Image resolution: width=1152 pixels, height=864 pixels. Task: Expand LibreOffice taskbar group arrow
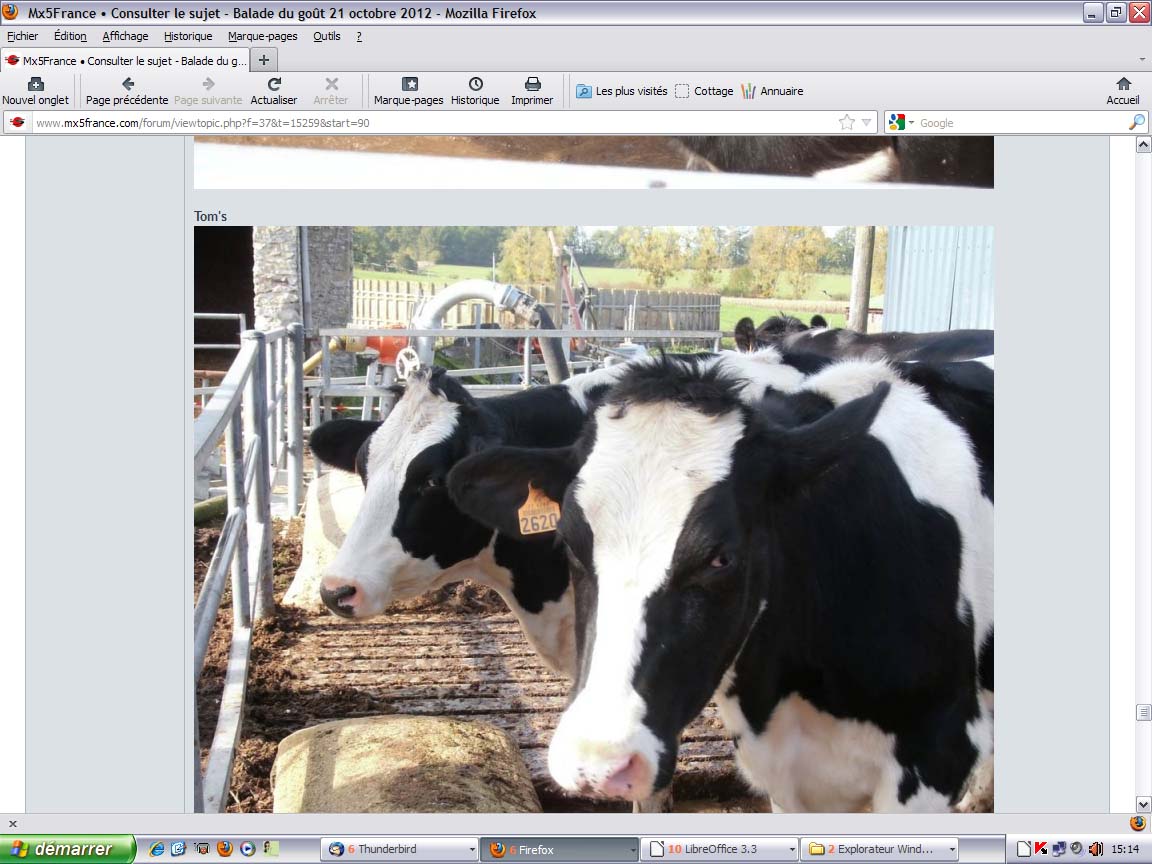[792, 849]
